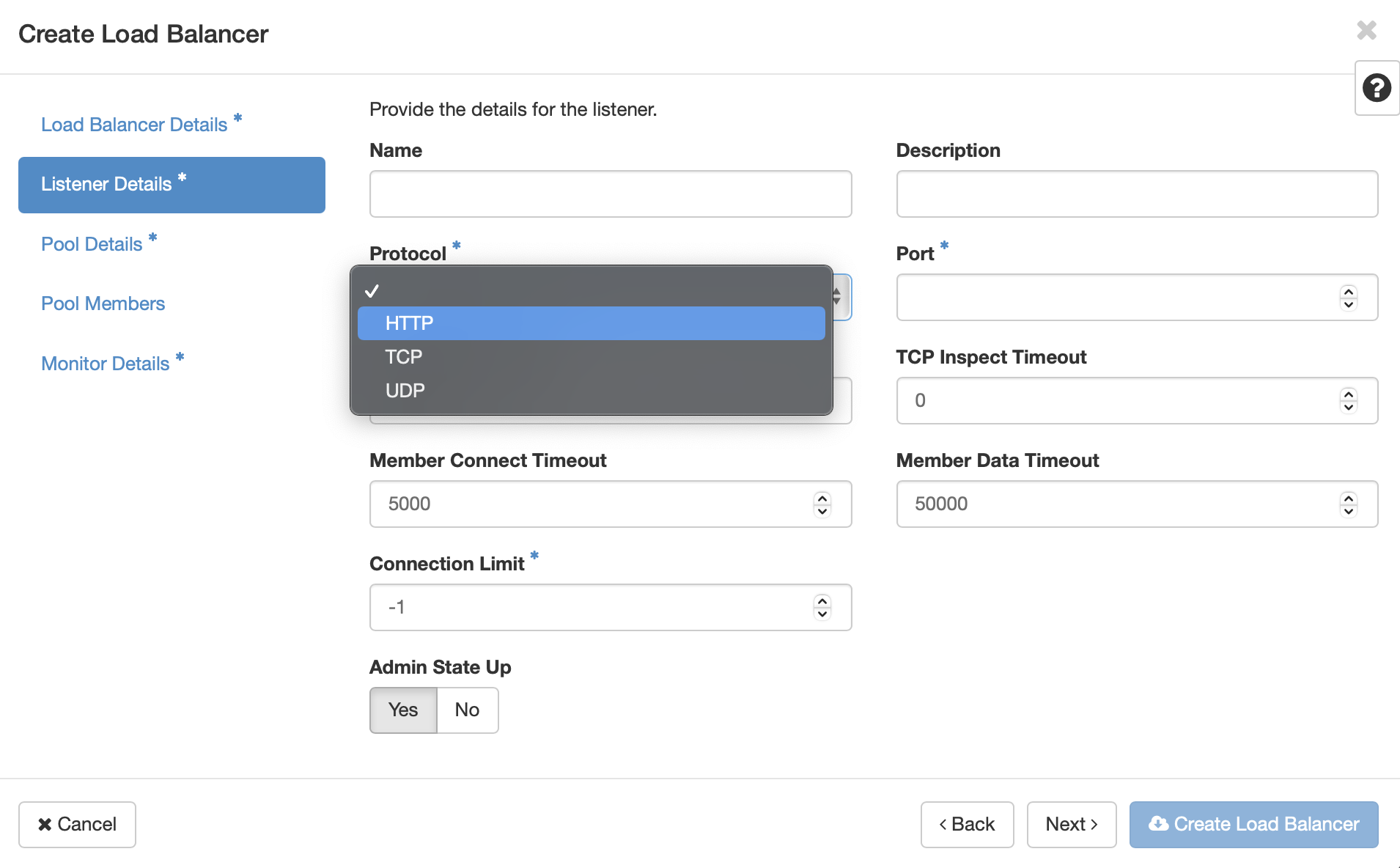This screenshot has width=1400, height=868.
Task: Adjust the Member Data Timeout stepper
Action: pyautogui.click(x=1349, y=504)
